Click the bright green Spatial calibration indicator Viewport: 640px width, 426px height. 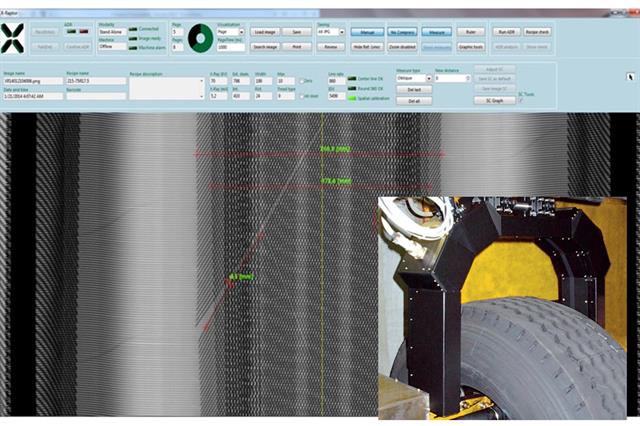click(x=352, y=98)
